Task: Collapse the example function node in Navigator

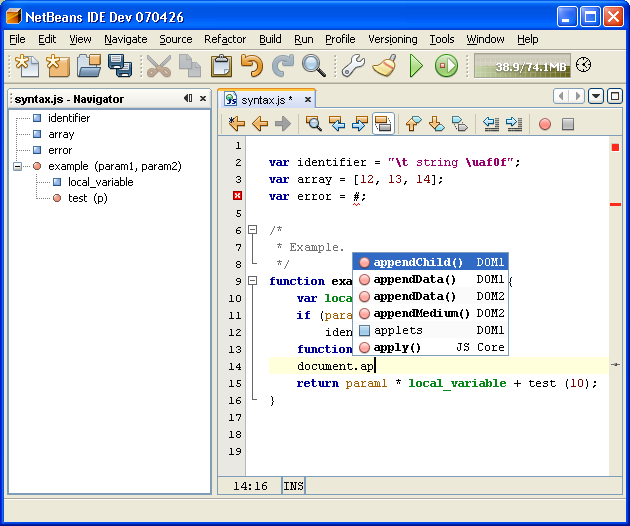Action: (x=17, y=166)
